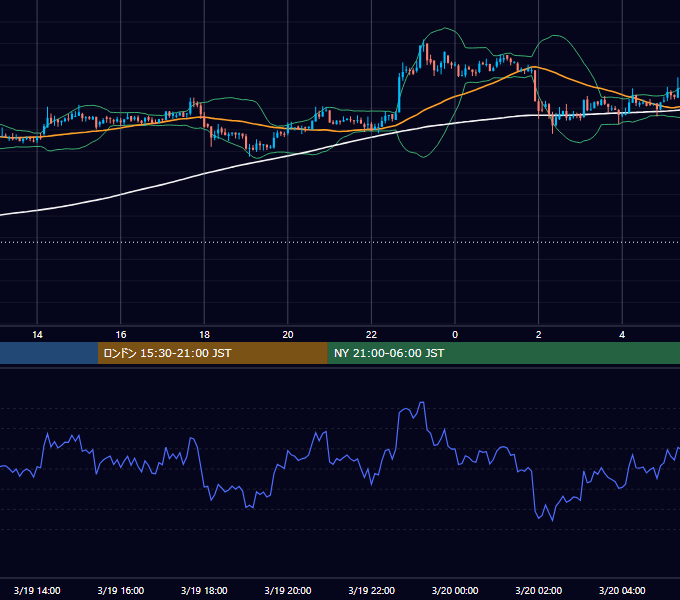
Task: Click the hour label '0' on price chart axis
Action: [x=455, y=335]
